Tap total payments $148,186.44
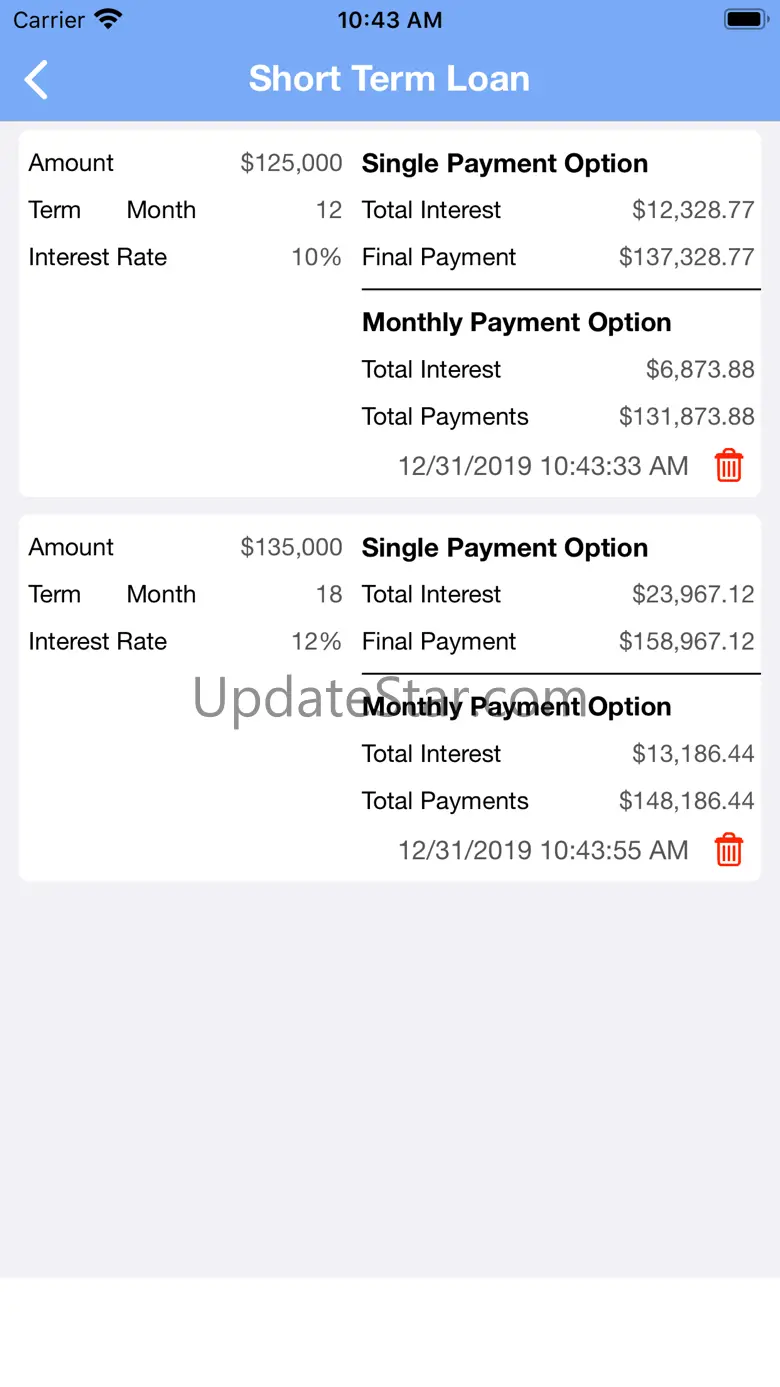The height and width of the screenshot is (1387, 780). click(686, 800)
